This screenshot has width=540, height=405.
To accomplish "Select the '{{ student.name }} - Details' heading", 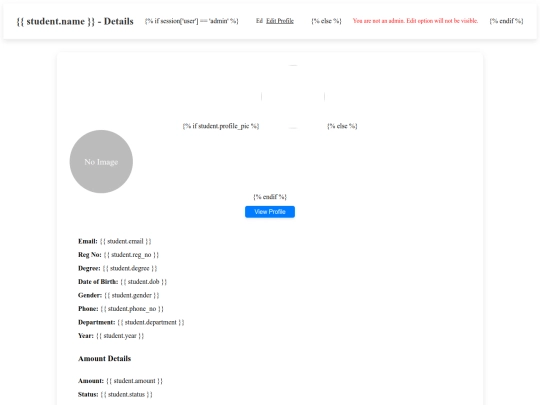I will click(75, 21).
